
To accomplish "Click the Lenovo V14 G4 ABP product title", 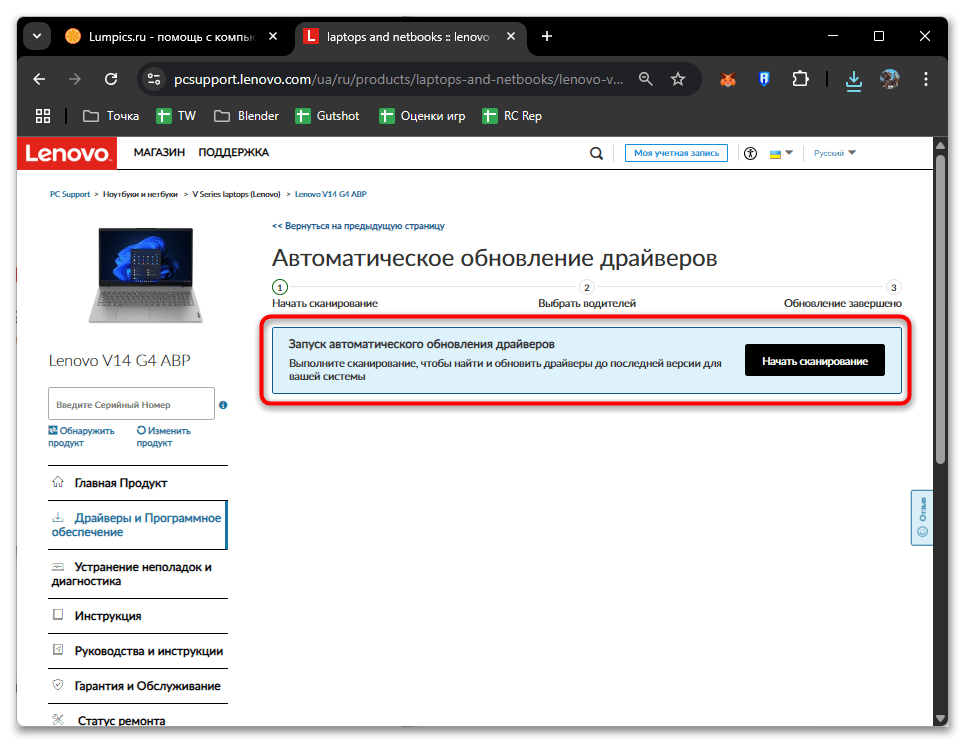I will point(119,360).
